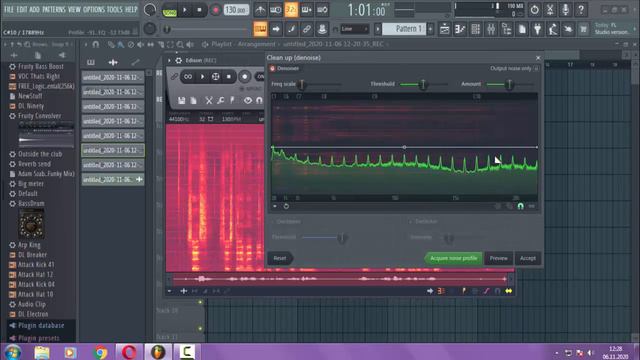Image resolution: width=640 pixels, height=360 pixels.
Task: Open the OPTIONS menu
Action: coord(94,9)
